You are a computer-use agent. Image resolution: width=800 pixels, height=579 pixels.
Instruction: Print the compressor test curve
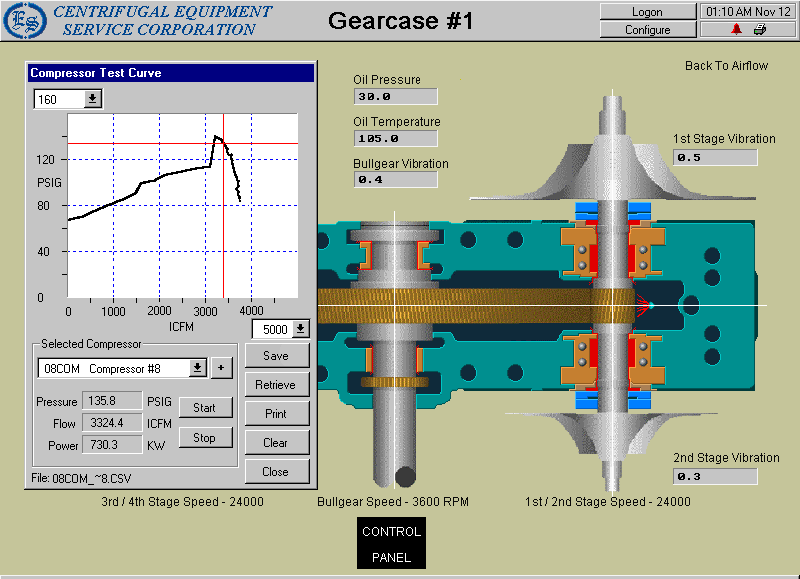click(276, 414)
